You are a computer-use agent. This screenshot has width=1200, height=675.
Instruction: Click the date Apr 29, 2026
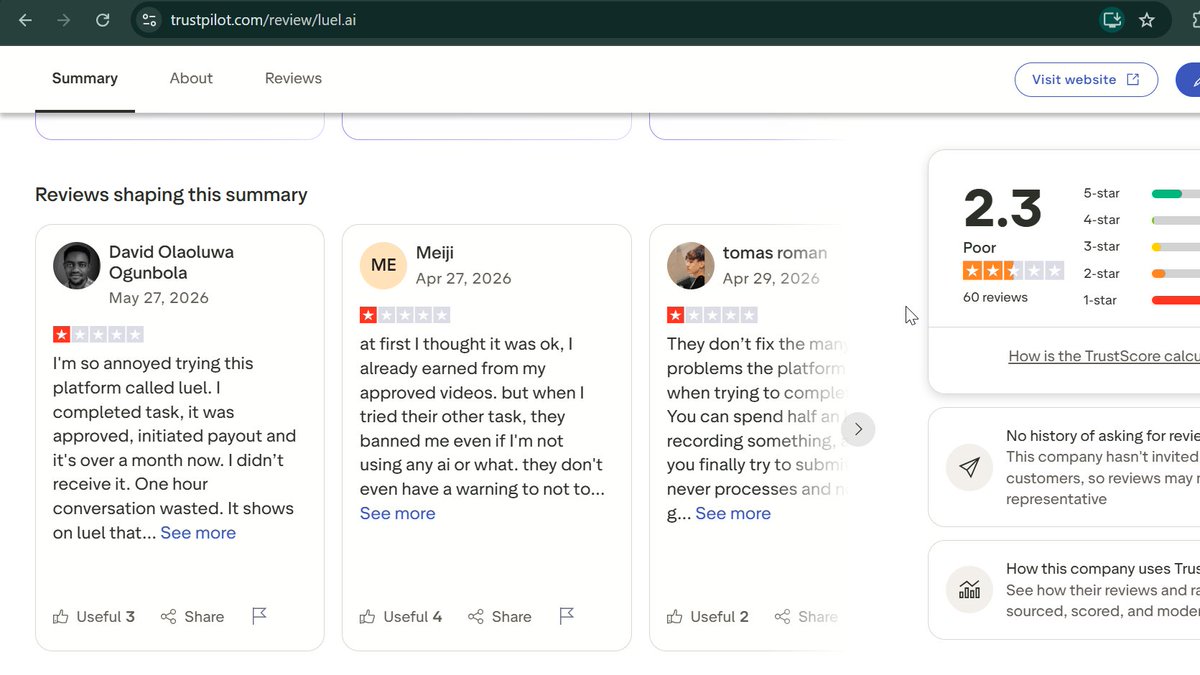(771, 278)
